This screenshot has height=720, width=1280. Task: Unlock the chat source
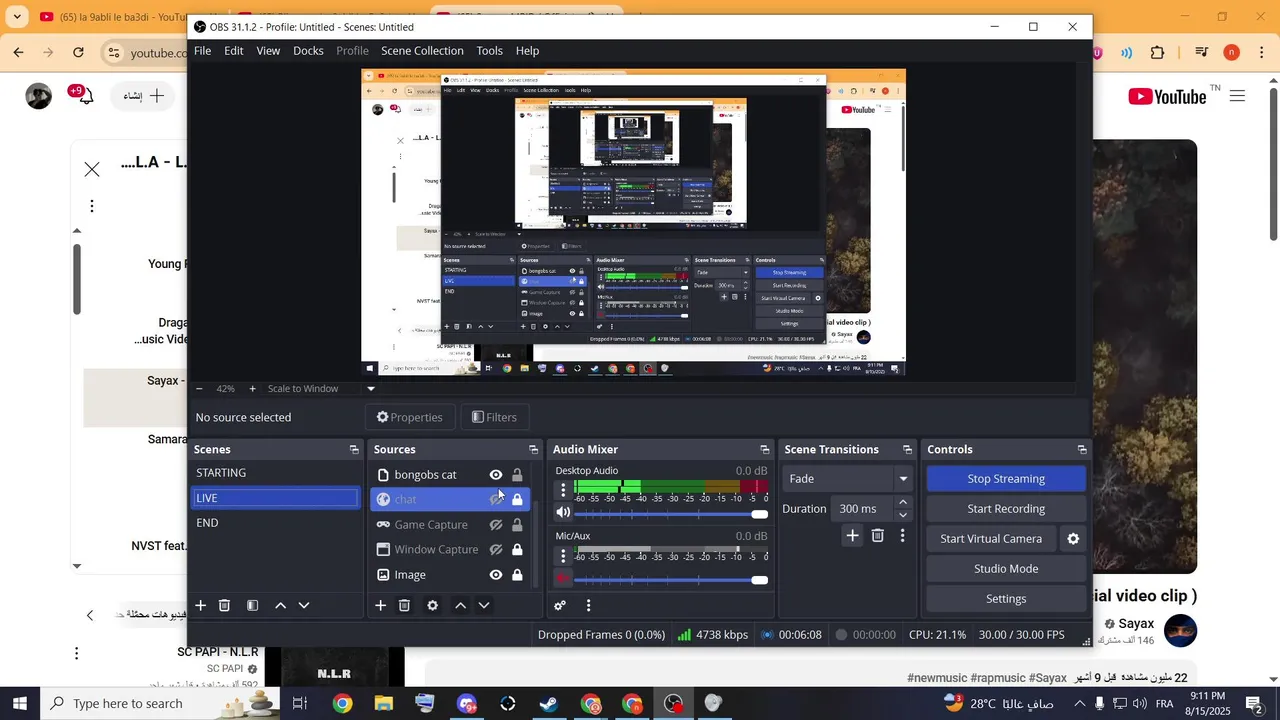(517, 499)
